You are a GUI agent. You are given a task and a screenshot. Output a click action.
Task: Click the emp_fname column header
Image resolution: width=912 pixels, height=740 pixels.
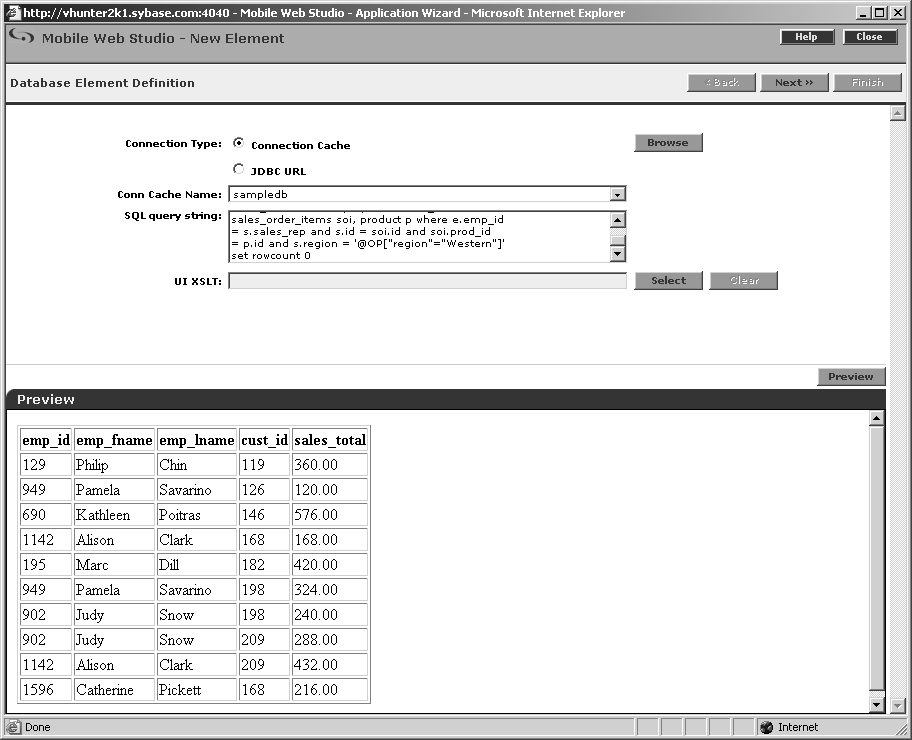click(114, 440)
